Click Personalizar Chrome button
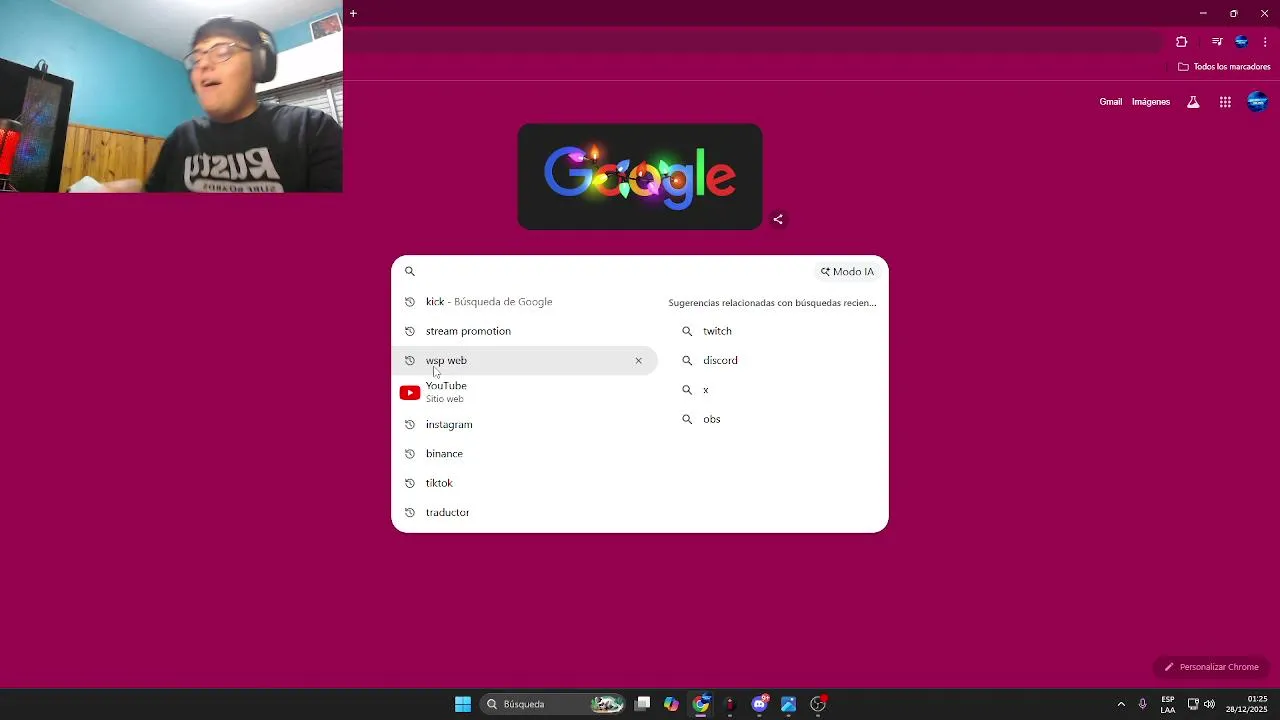This screenshot has height=720, width=1280. point(1211,667)
